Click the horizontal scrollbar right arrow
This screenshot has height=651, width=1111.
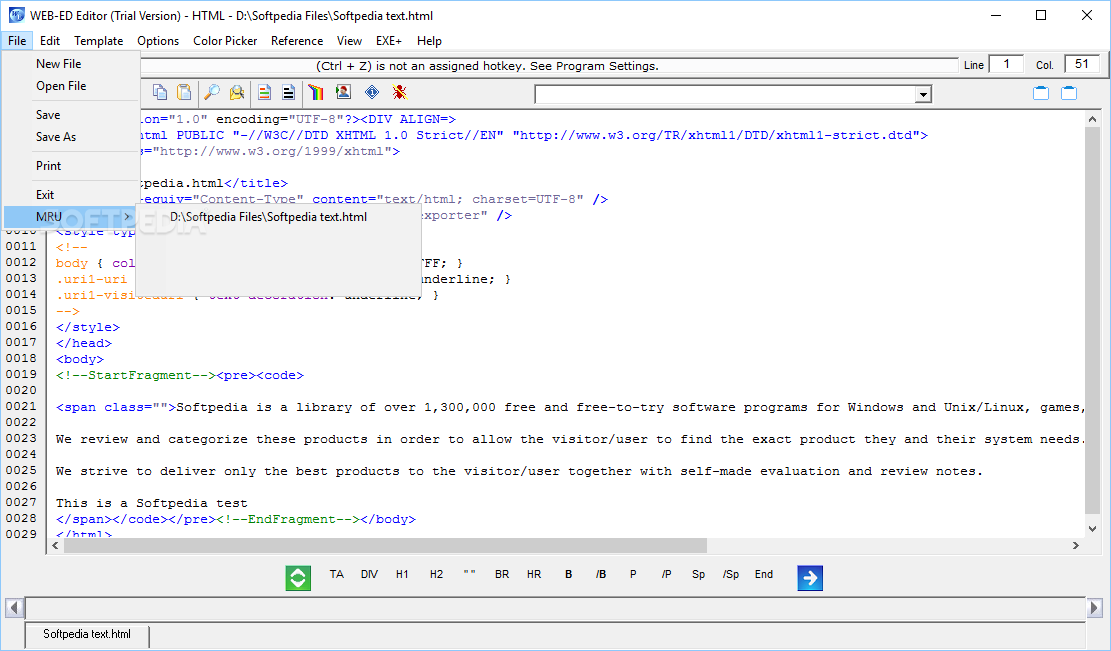click(x=1076, y=545)
